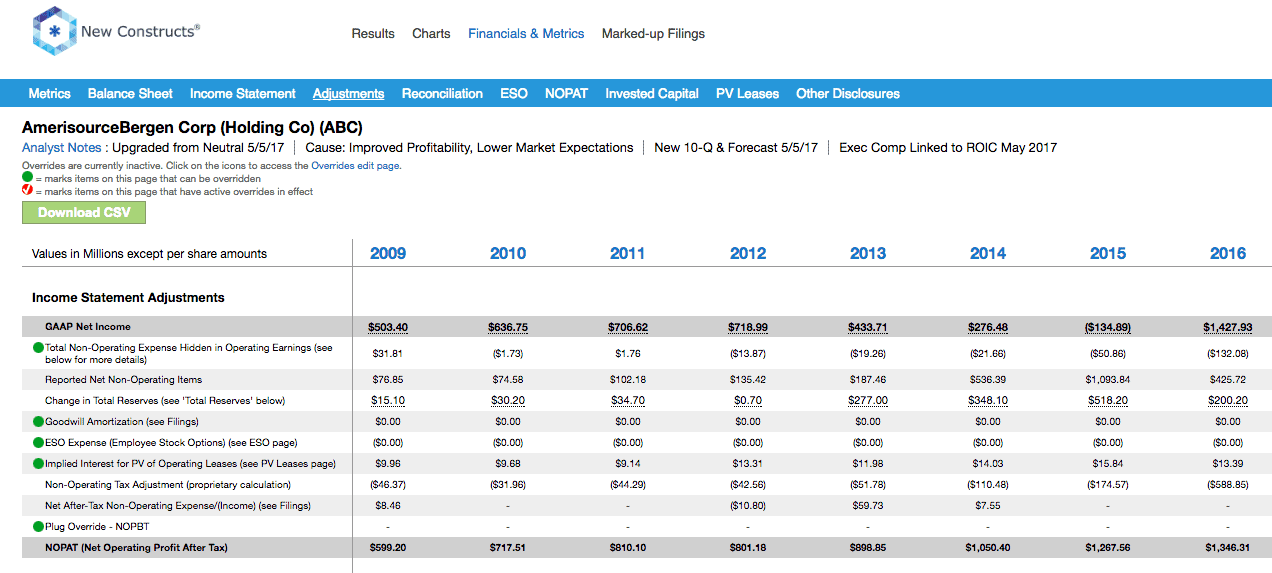Image resolution: width=1272 pixels, height=573 pixels.
Task: Open the Analyst Notes link
Action: [x=62, y=148]
